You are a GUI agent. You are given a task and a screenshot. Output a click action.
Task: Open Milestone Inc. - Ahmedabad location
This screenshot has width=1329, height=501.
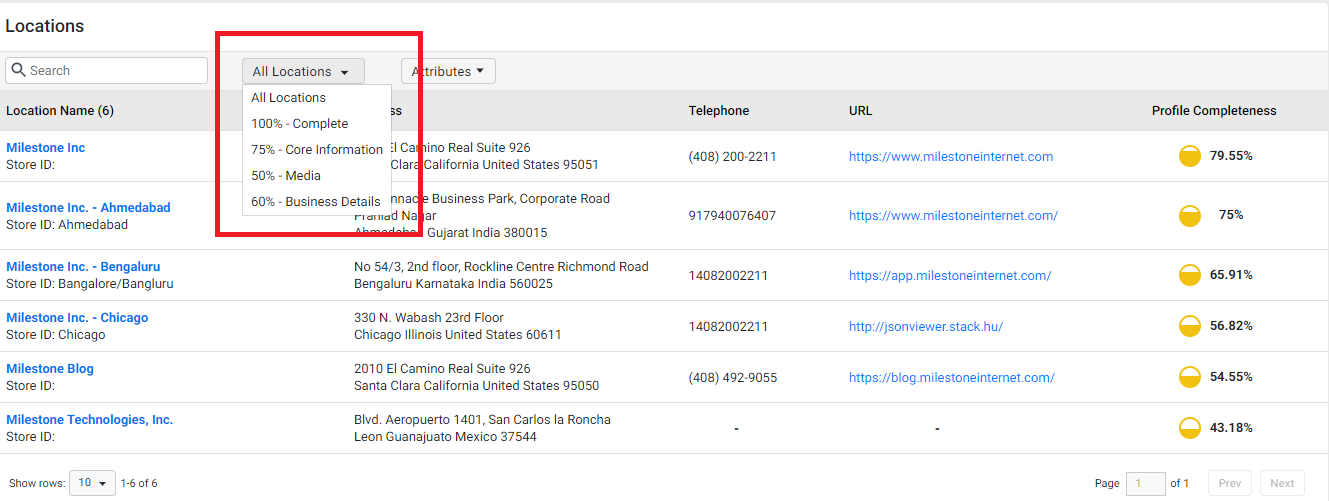(88, 208)
